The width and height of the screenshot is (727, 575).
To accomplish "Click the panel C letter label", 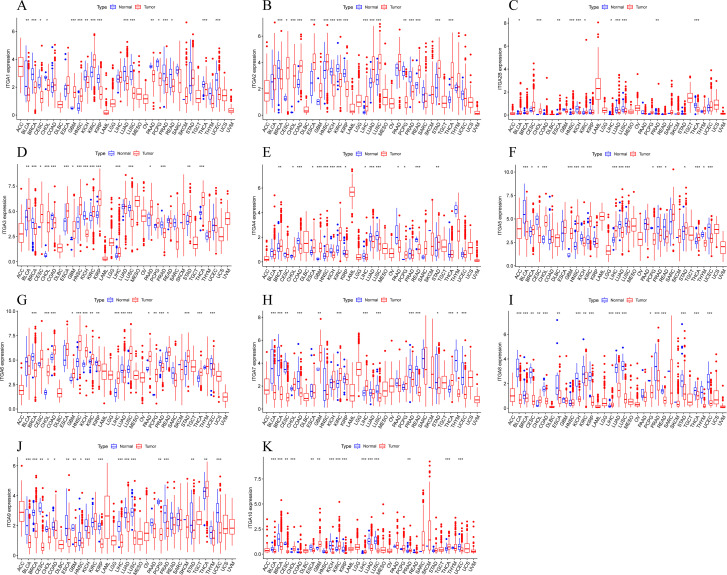I will point(514,6).
